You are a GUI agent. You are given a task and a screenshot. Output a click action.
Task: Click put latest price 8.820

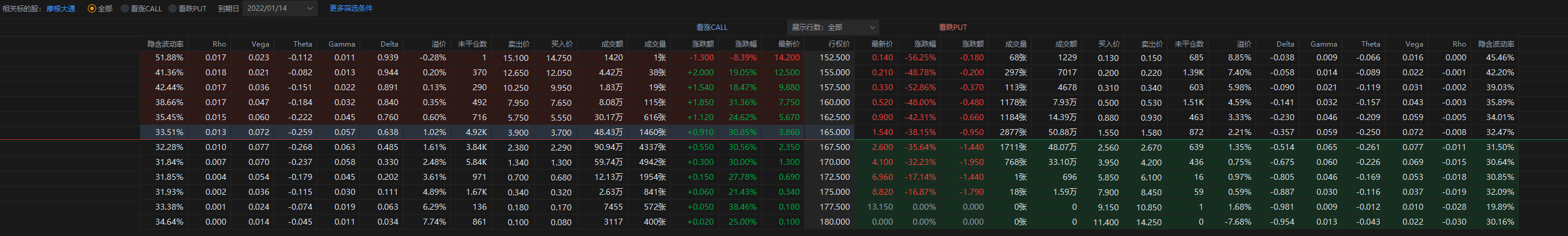tap(883, 192)
